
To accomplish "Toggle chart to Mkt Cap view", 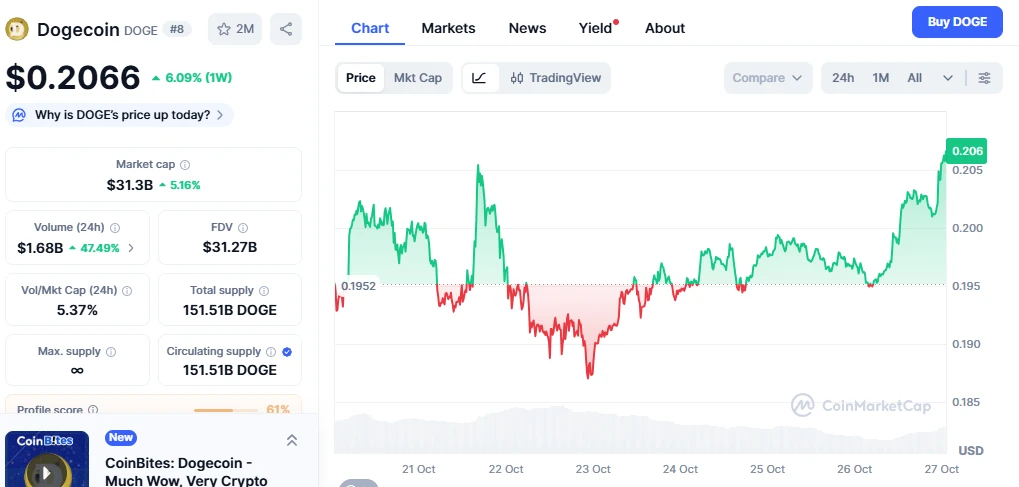I will click(418, 78).
